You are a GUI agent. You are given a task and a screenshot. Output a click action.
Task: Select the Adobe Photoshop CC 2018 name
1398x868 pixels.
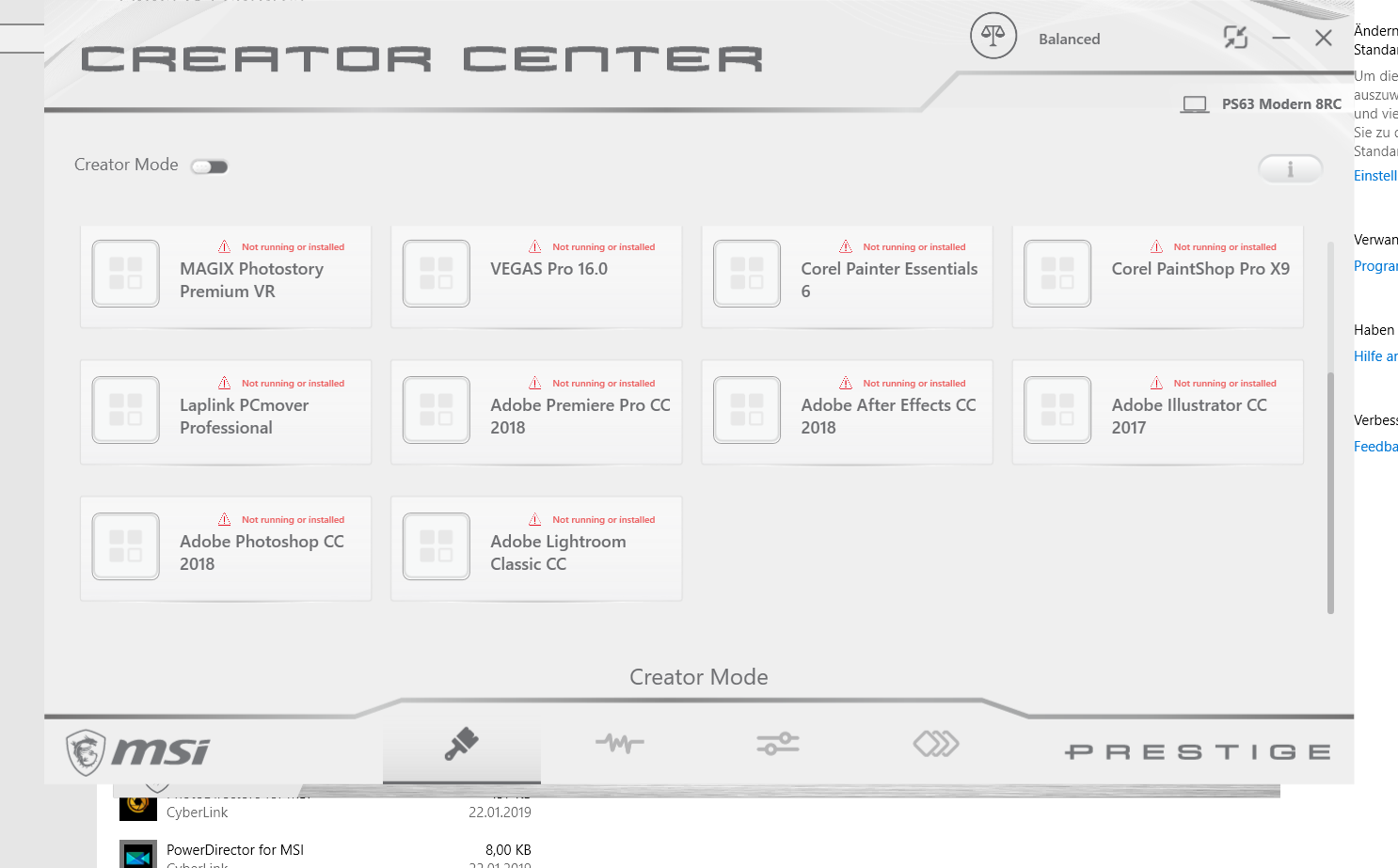click(x=262, y=553)
